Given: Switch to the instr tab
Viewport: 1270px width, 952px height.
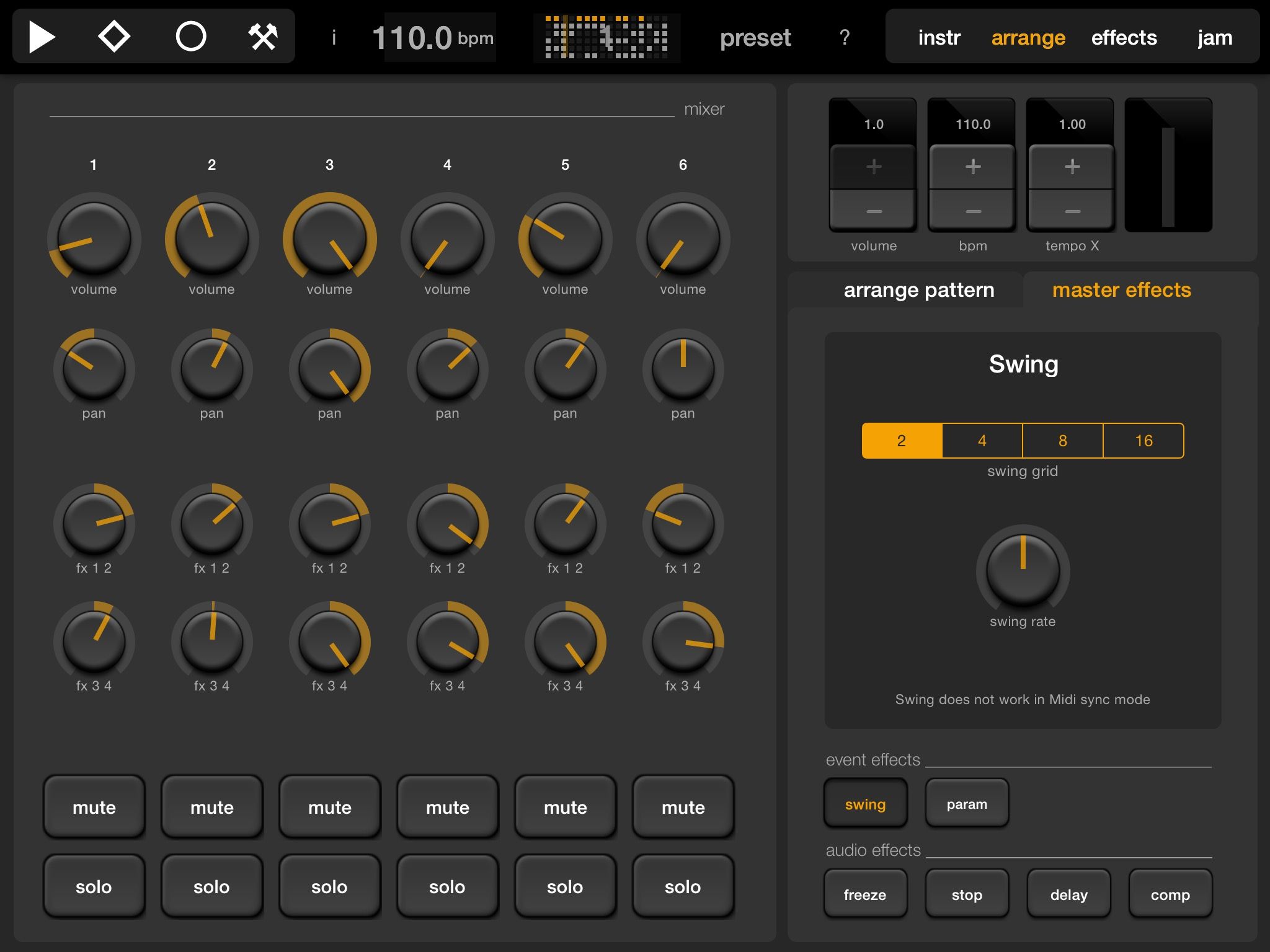Looking at the screenshot, I should tap(939, 38).
